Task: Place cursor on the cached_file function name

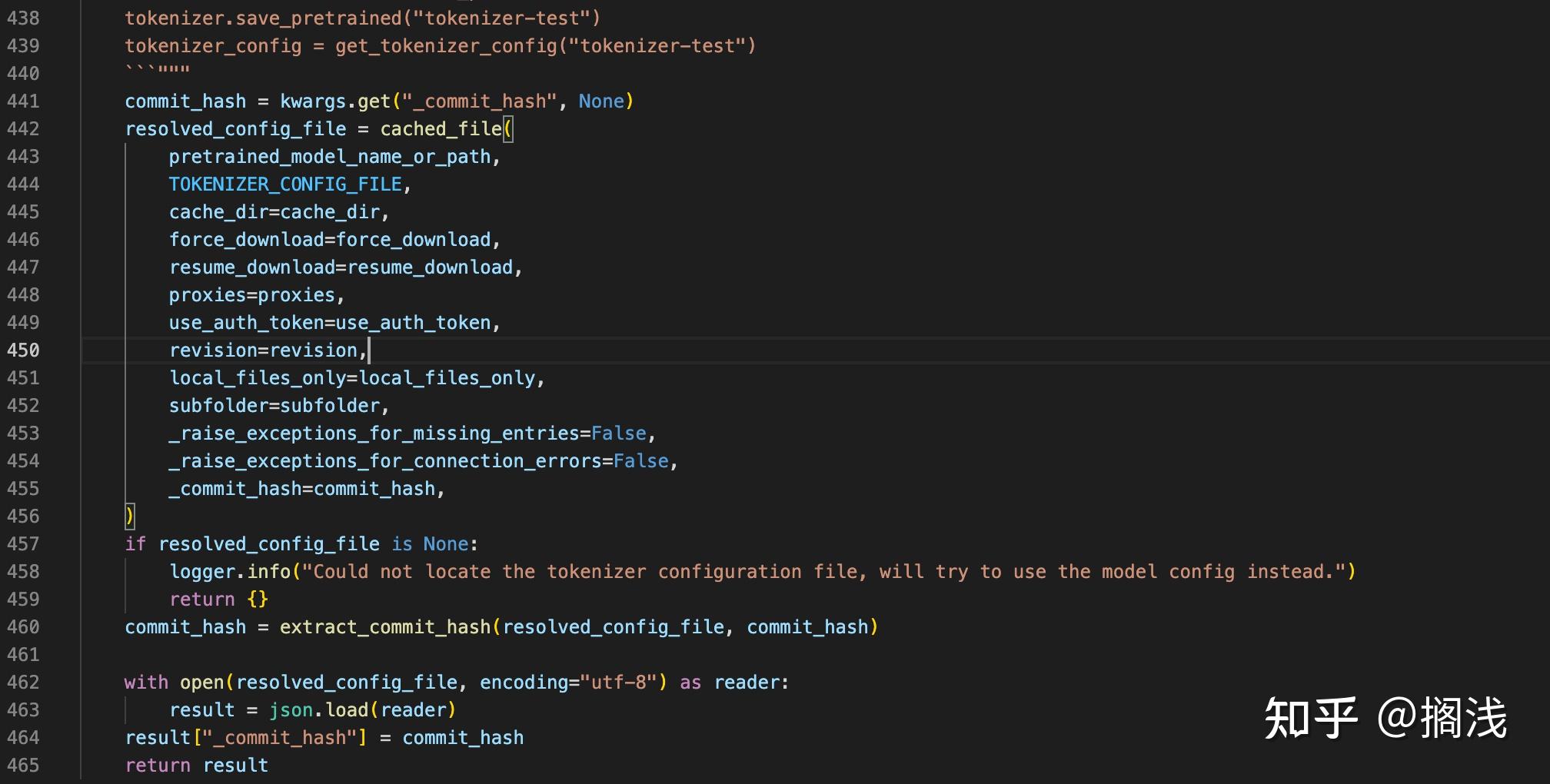Action: 441,128
